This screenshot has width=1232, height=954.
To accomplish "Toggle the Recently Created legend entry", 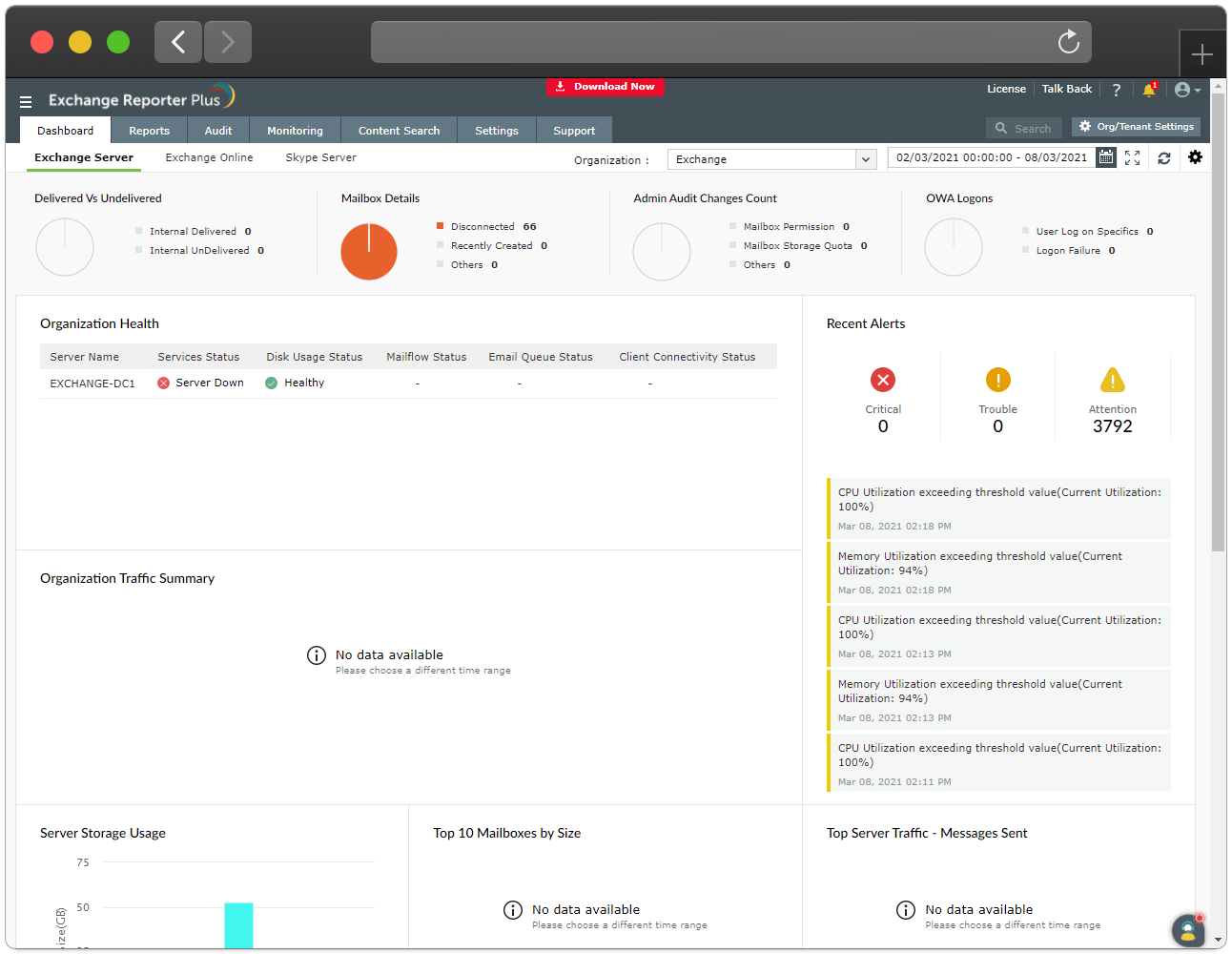I will [x=492, y=246].
